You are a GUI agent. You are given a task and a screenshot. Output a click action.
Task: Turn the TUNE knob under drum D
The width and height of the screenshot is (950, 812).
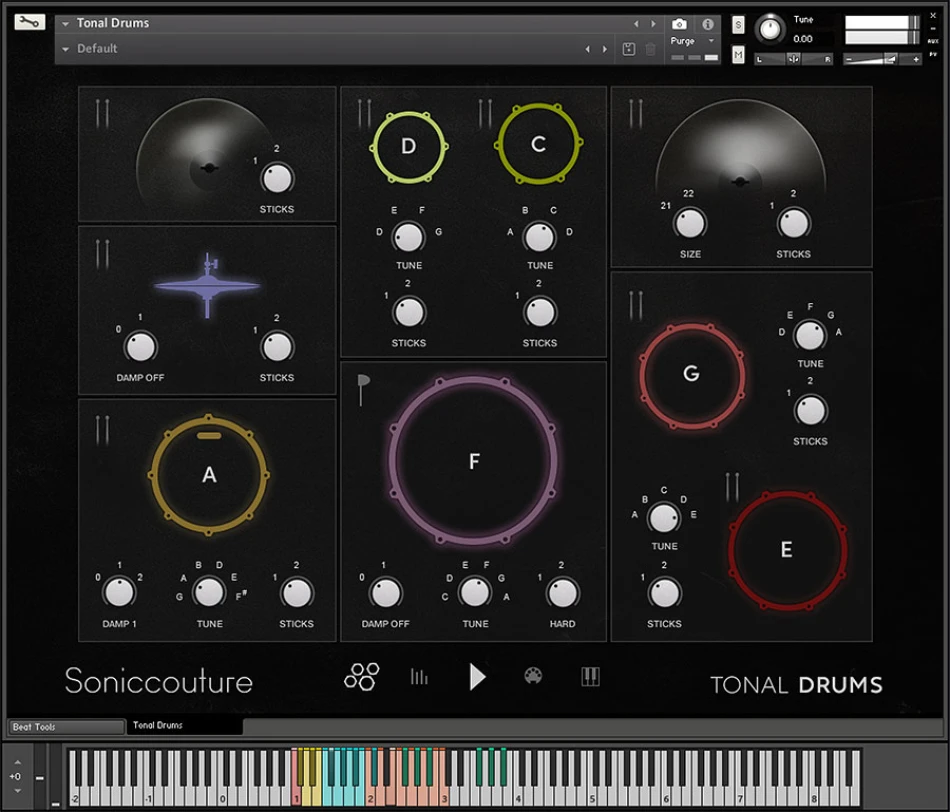click(409, 236)
